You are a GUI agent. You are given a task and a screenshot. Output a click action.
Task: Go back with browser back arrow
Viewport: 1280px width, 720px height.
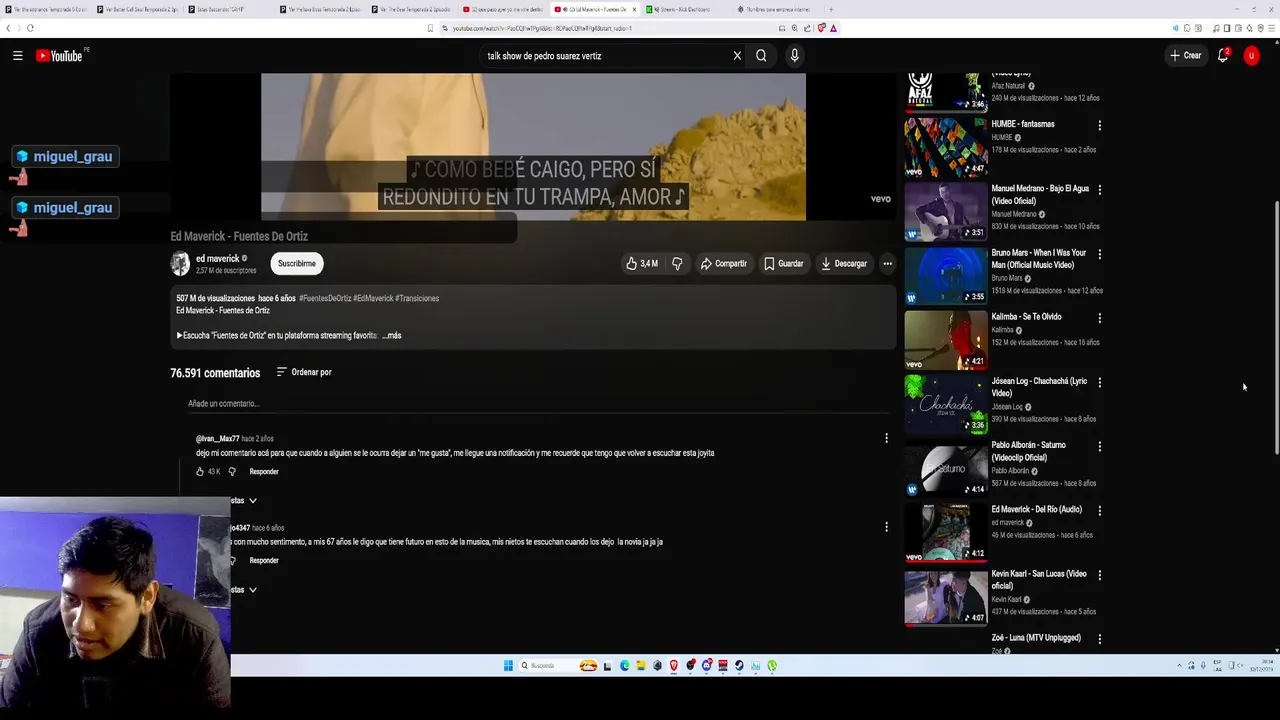click(x=9, y=28)
